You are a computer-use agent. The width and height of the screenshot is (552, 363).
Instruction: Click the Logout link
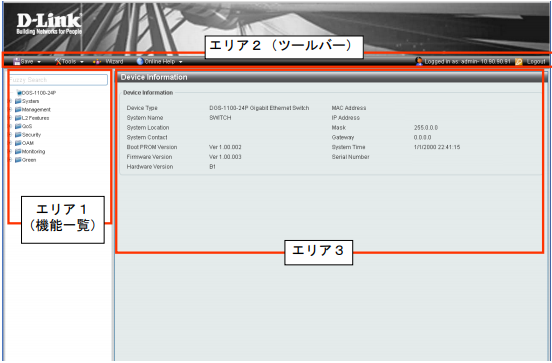(536, 62)
